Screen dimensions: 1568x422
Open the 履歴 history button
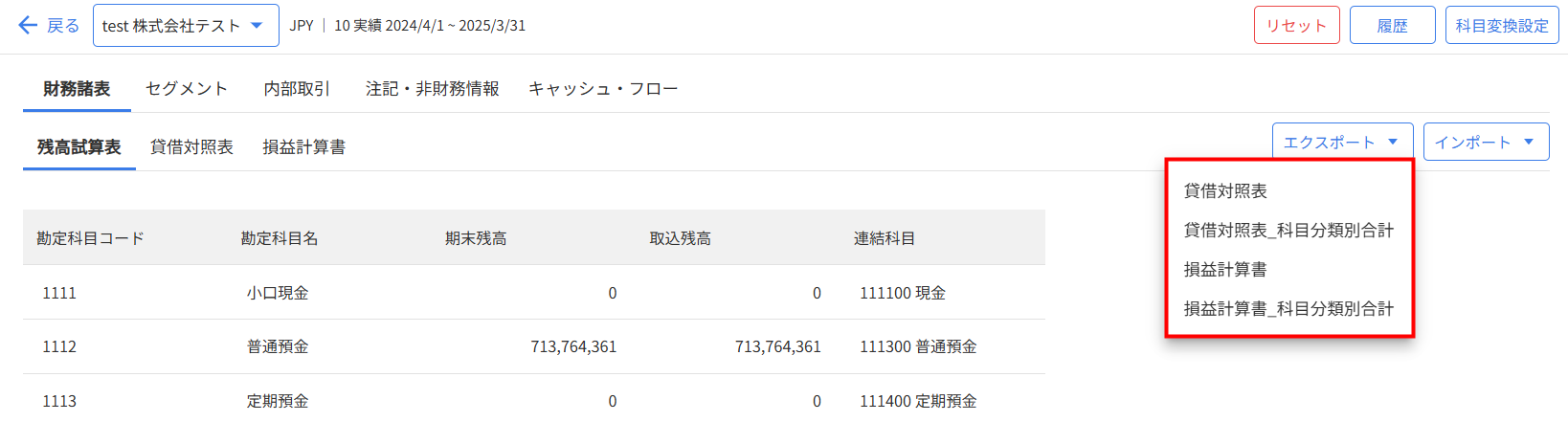pos(1393,26)
